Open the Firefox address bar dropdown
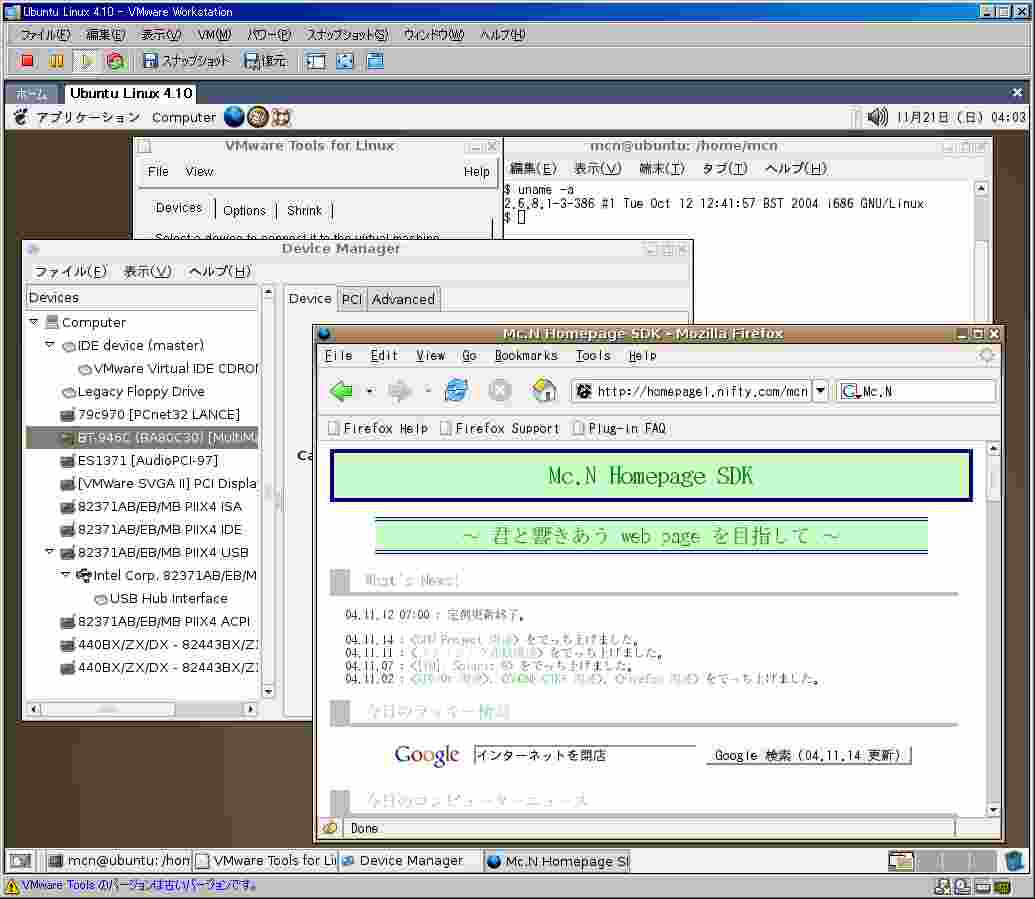1035x899 pixels. coord(820,391)
